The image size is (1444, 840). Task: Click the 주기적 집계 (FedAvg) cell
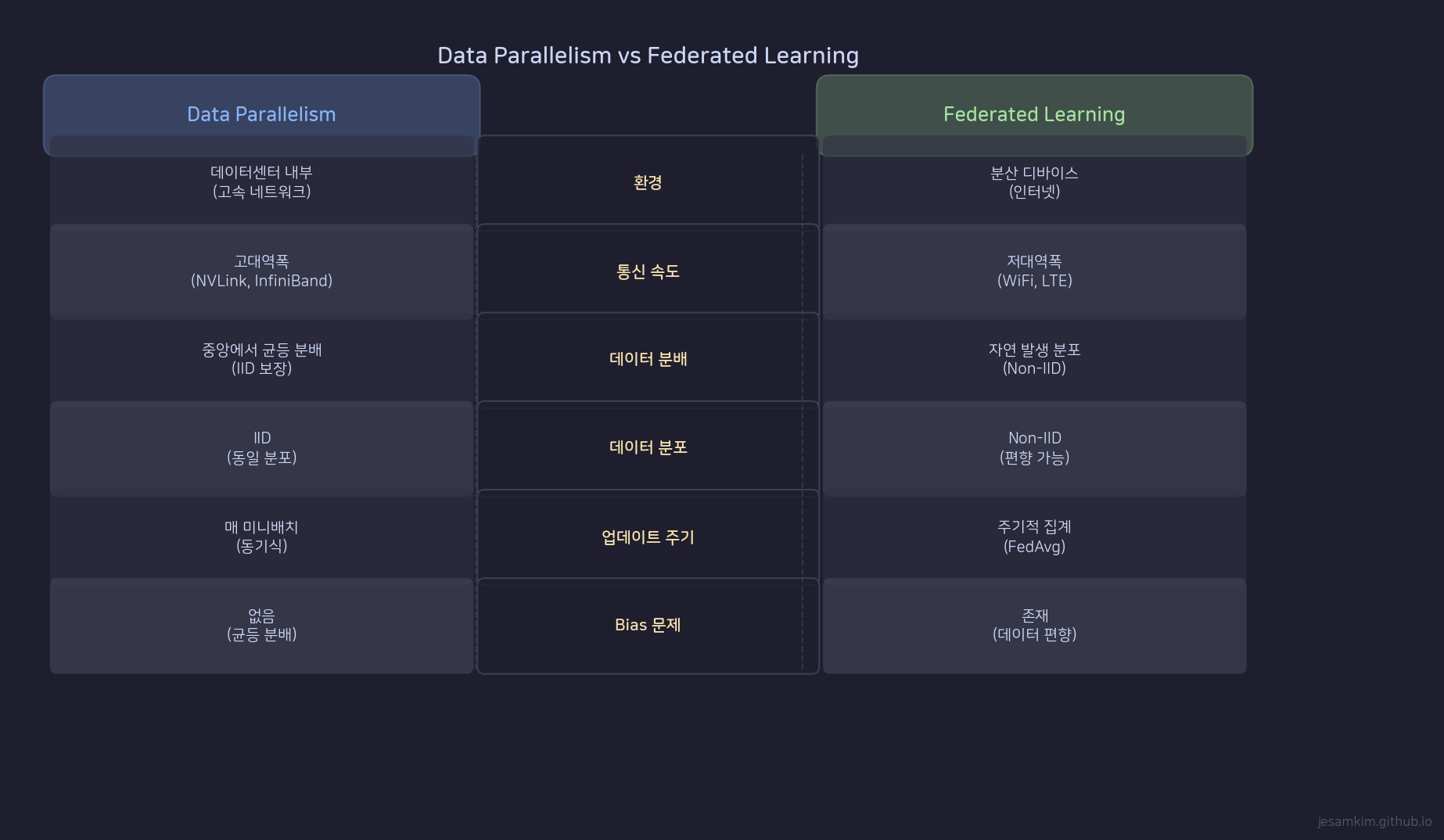pyautogui.click(x=1034, y=537)
